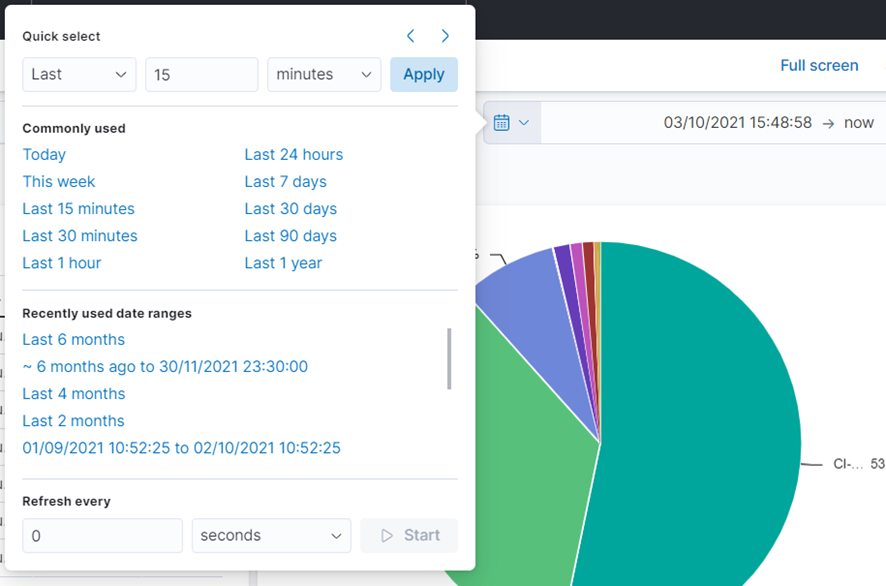Screen dimensions: 886x586
Task: Select Today range
Action: click(44, 155)
